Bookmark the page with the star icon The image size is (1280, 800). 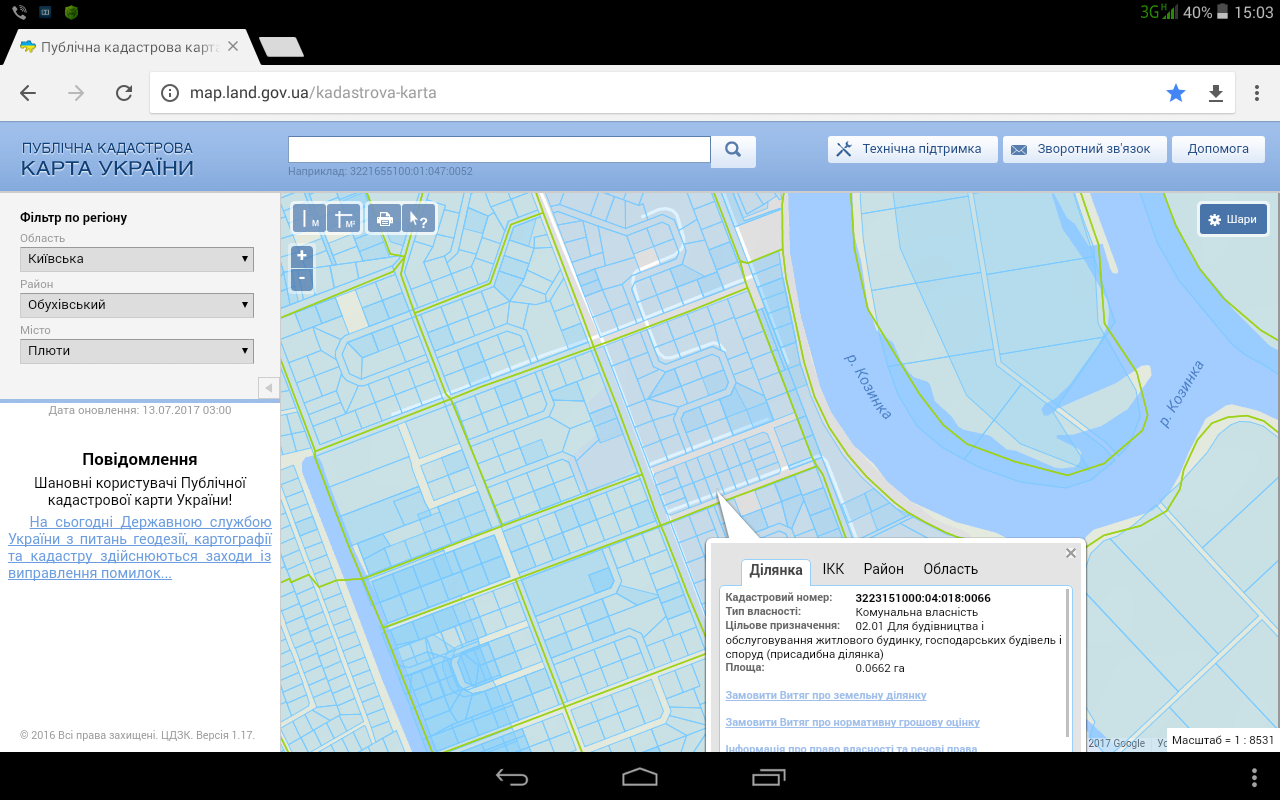[x=1176, y=93]
